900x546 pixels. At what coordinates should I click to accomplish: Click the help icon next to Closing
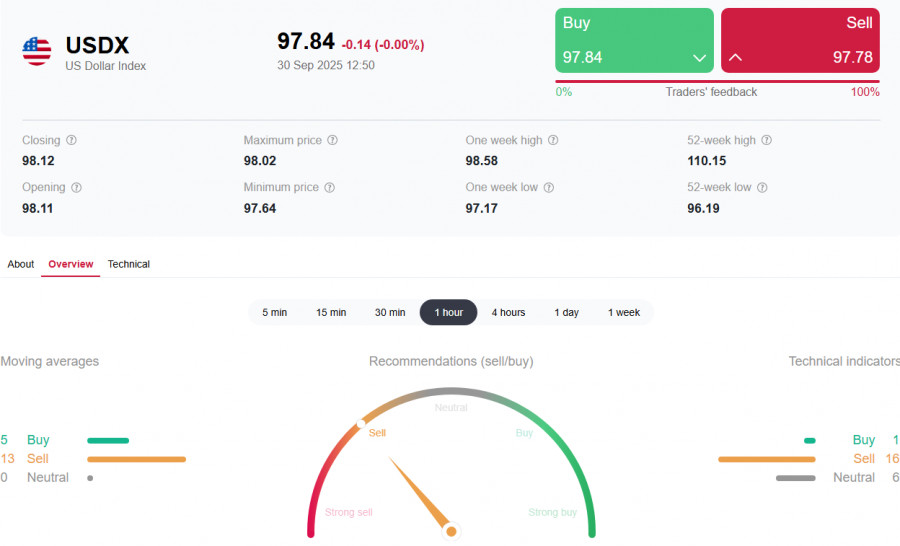71,140
